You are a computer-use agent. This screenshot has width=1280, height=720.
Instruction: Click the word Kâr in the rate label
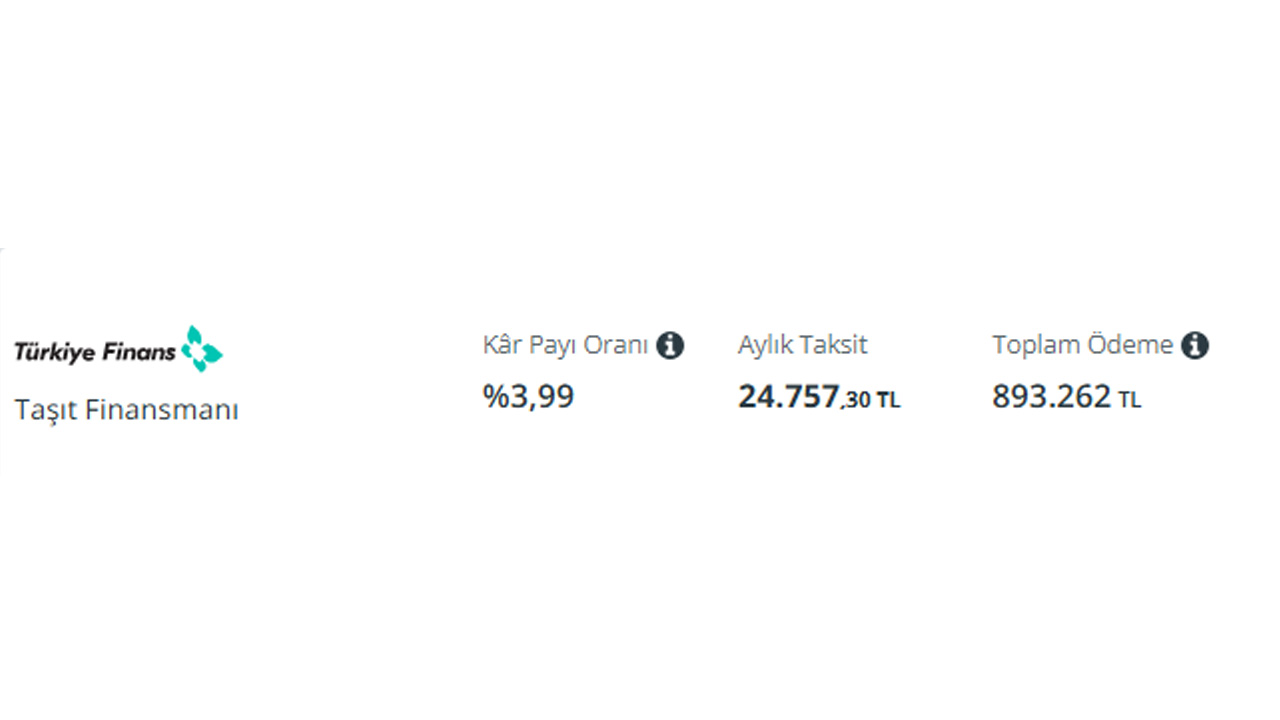[503, 346]
